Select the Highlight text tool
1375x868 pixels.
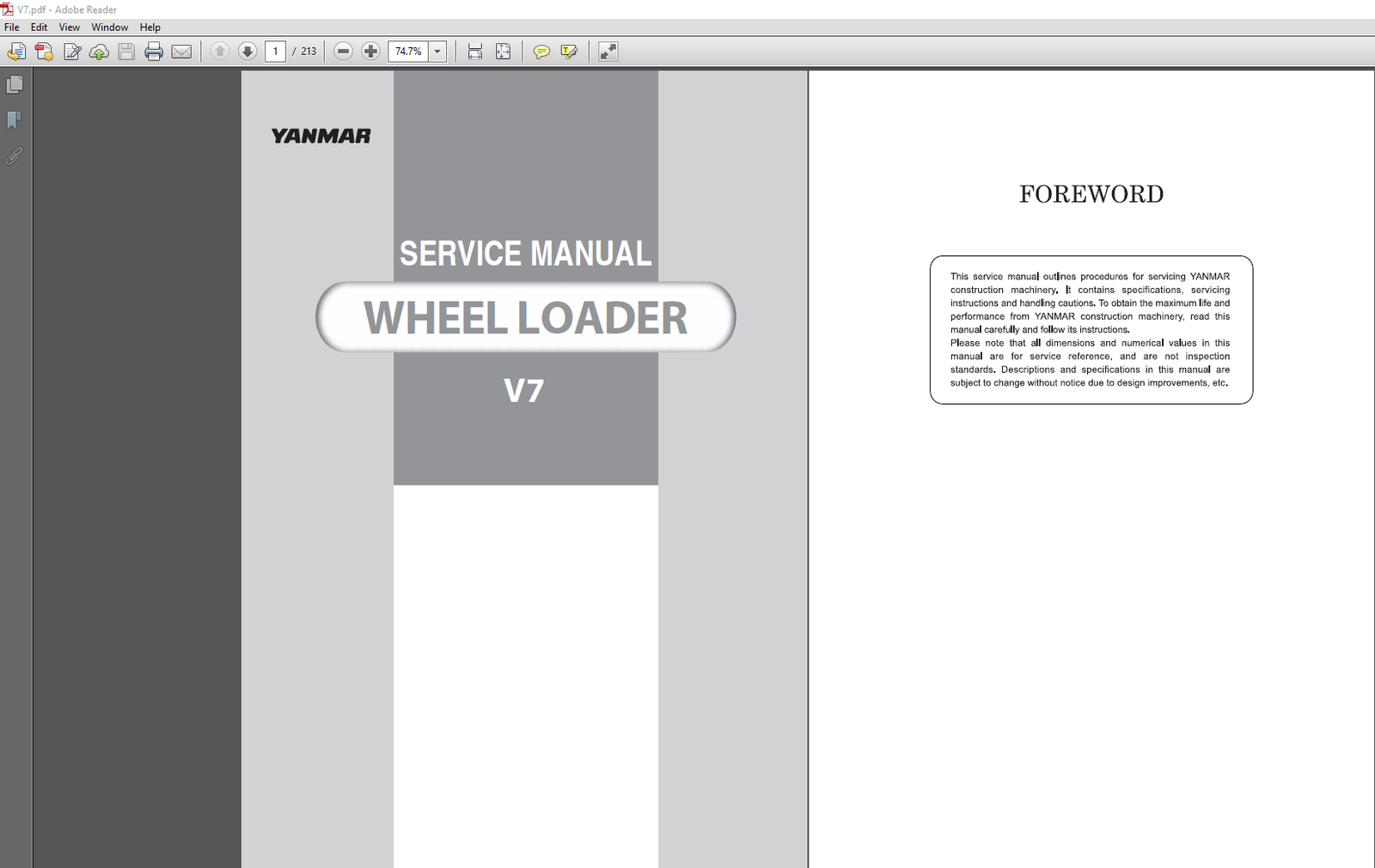[569, 52]
